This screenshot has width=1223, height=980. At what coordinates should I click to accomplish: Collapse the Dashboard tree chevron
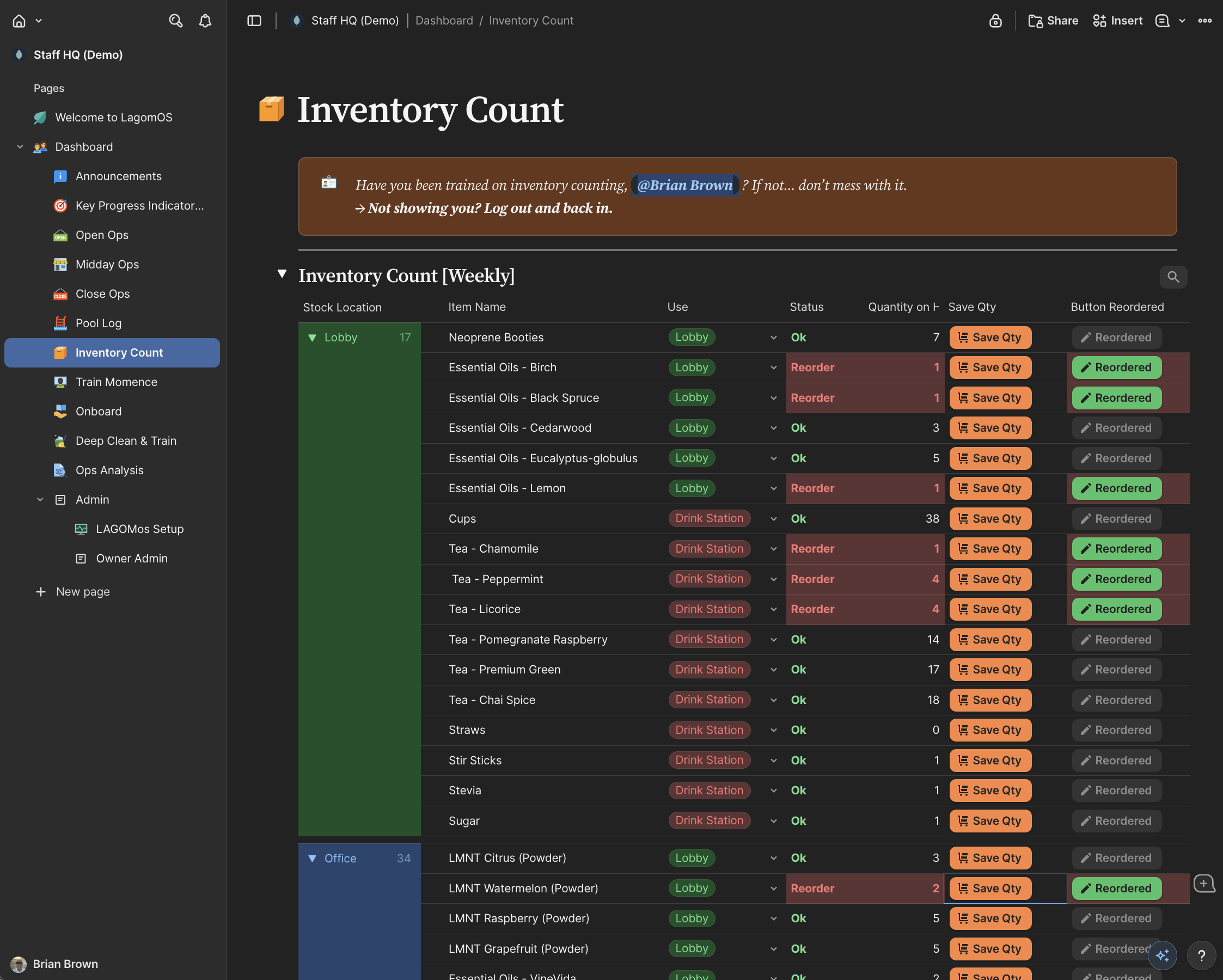pos(20,147)
